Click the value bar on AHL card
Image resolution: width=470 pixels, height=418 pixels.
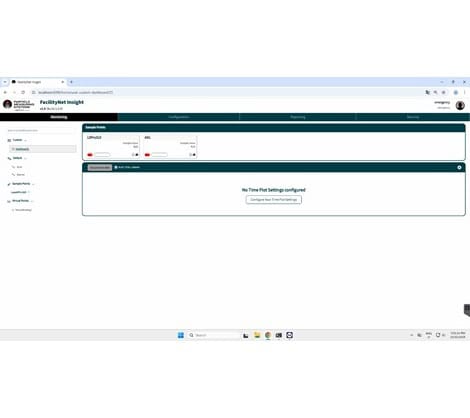159,155
